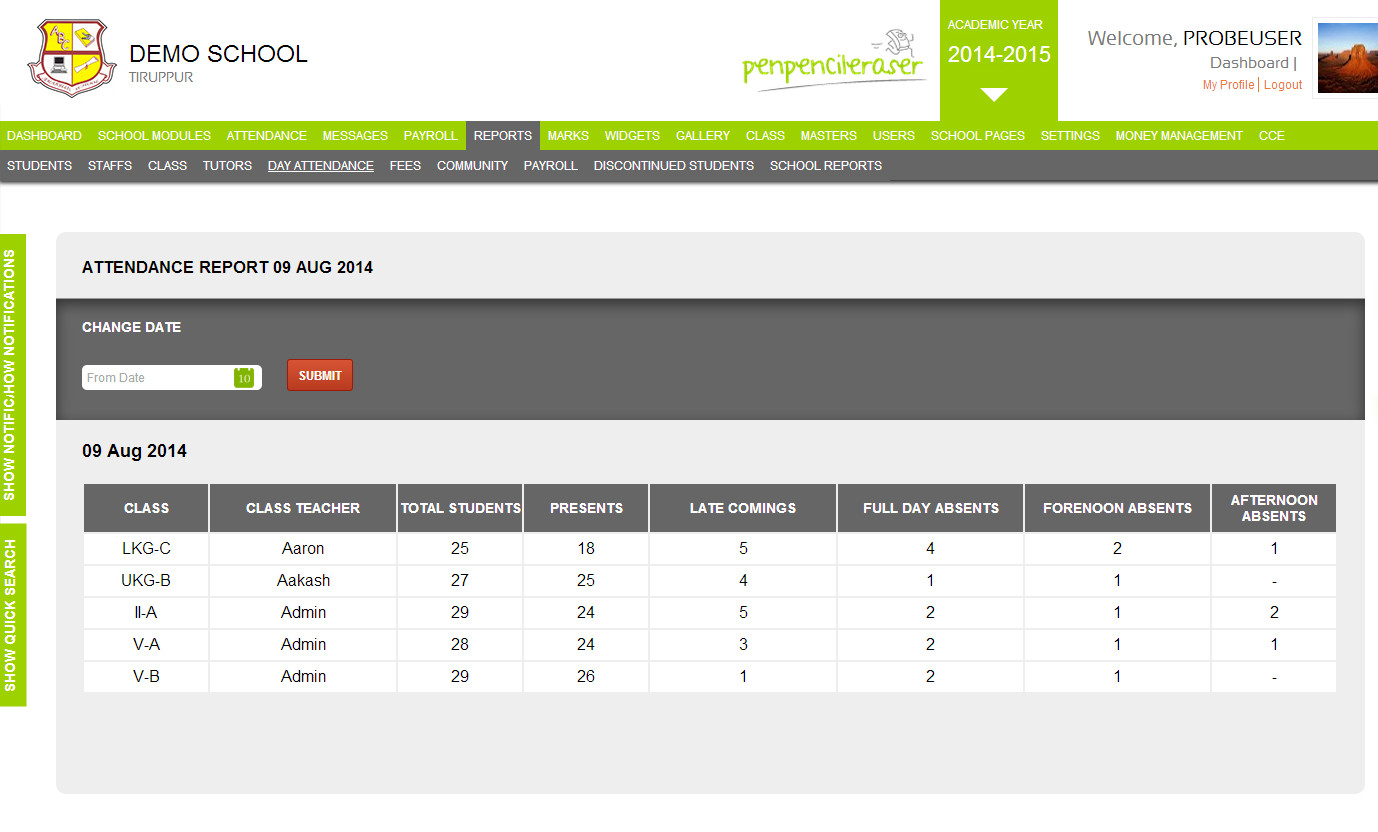
Task: Click the Logout link
Action: (1282, 85)
